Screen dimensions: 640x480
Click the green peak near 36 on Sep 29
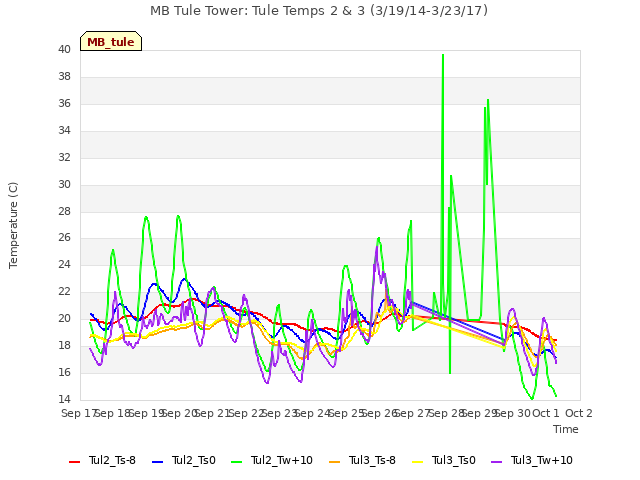pyautogui.click(x=488, y=100)
